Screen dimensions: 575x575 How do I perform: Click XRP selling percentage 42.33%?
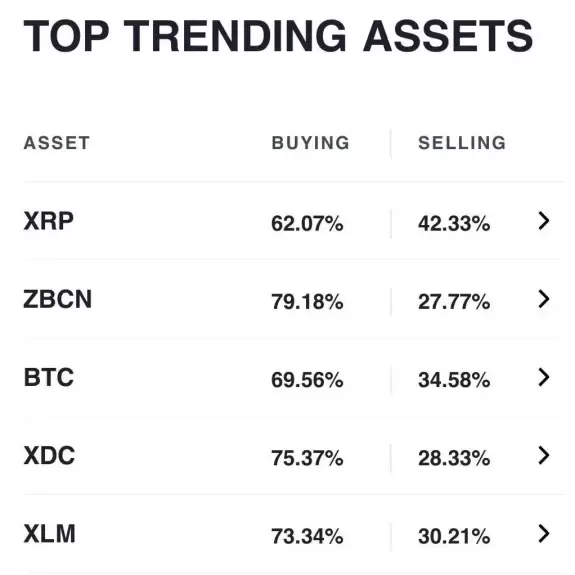point(454,223)
